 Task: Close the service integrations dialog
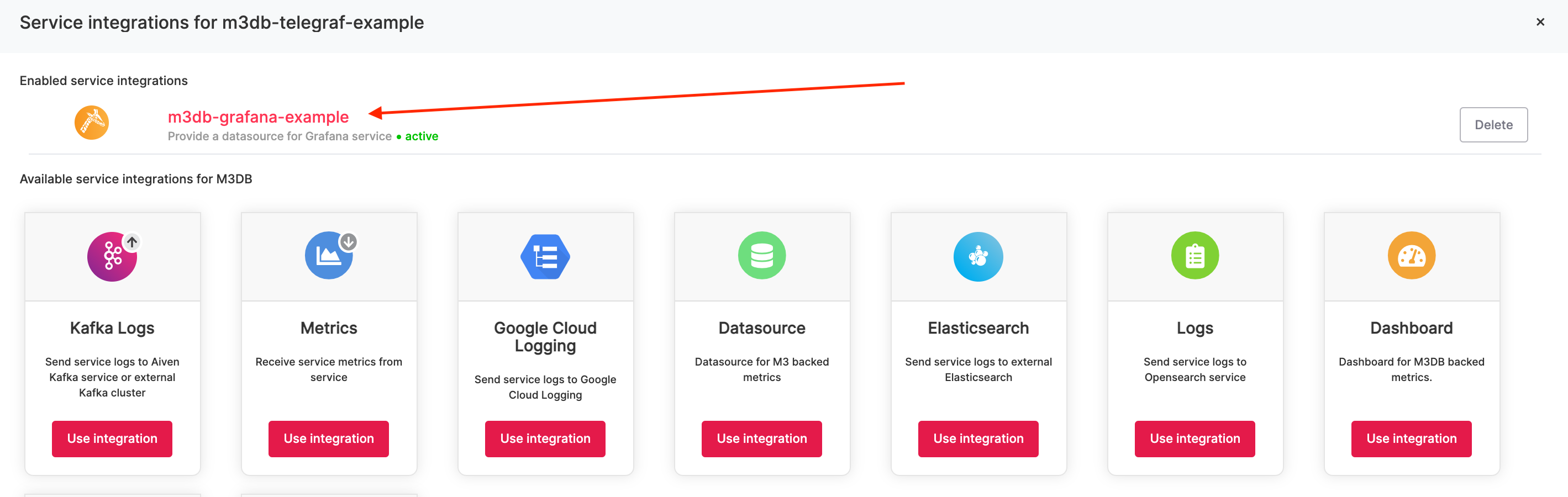[1540, 22]
